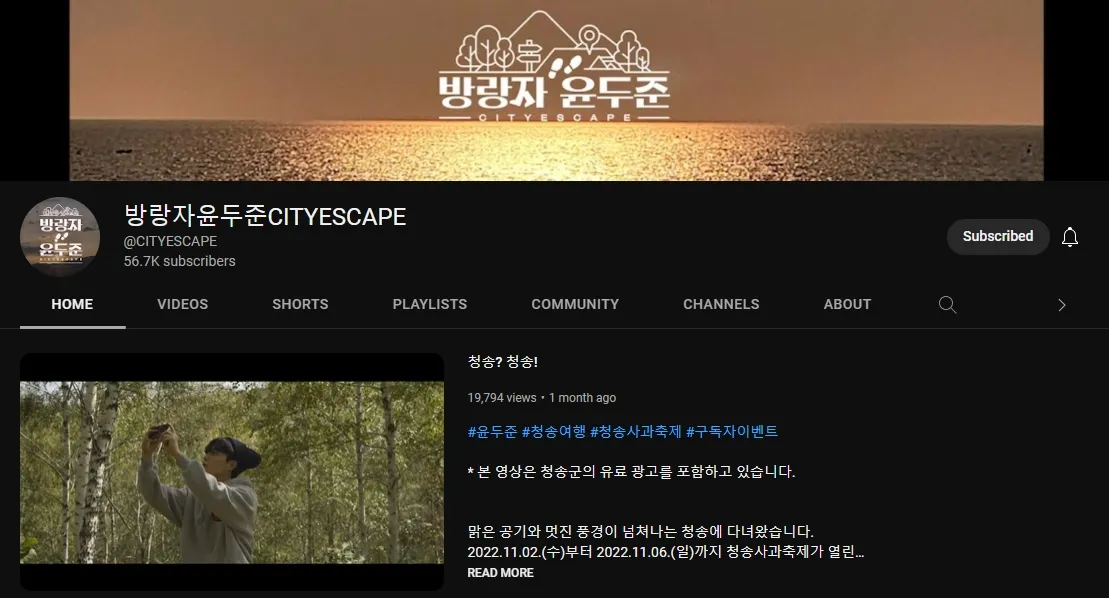Follow the #청송여행 hashtag link
Image resolution: width=1109 pixels, height=598 pixels.
point(553,432)
